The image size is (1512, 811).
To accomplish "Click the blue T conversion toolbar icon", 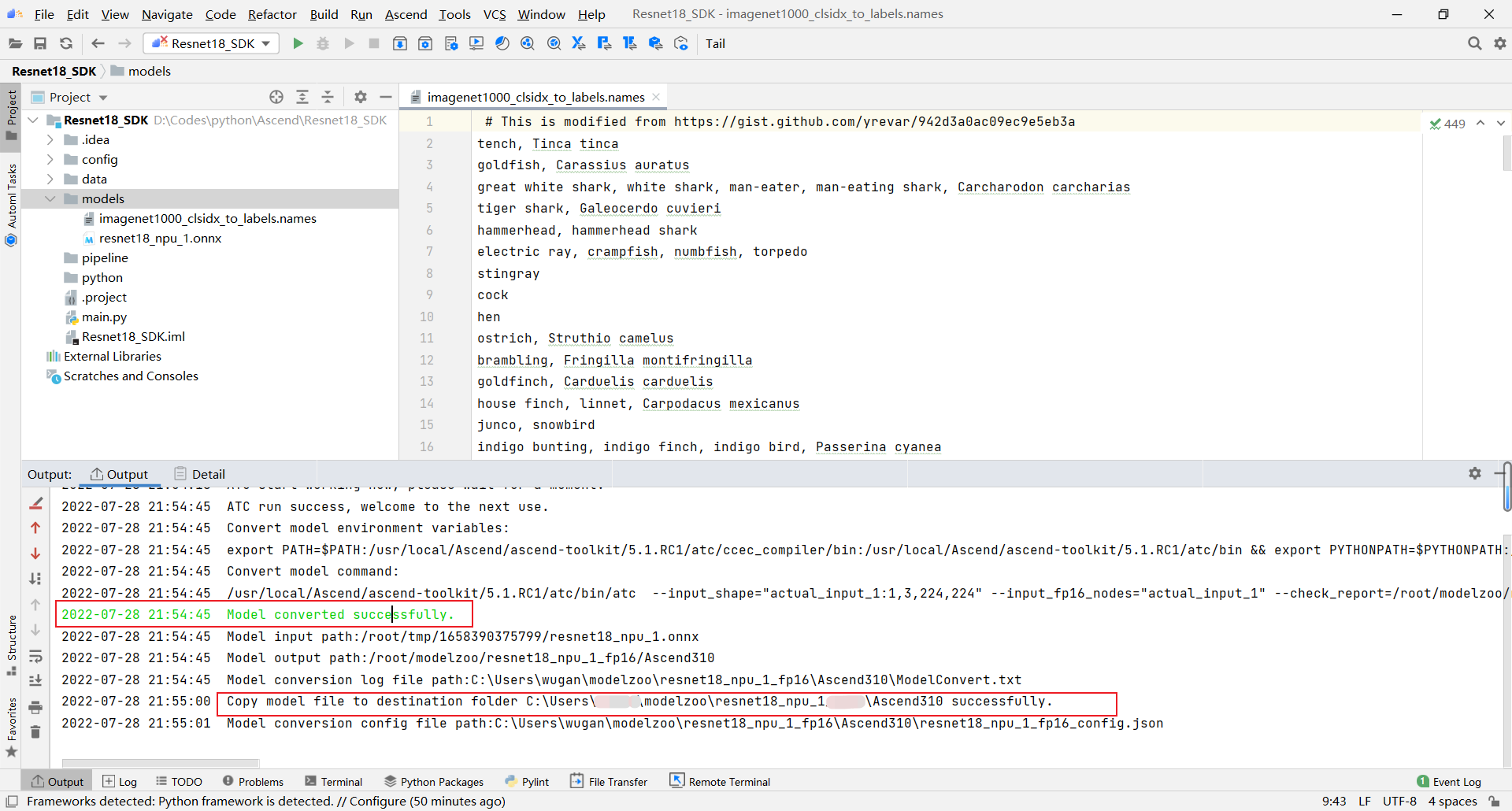I will 629,43.
